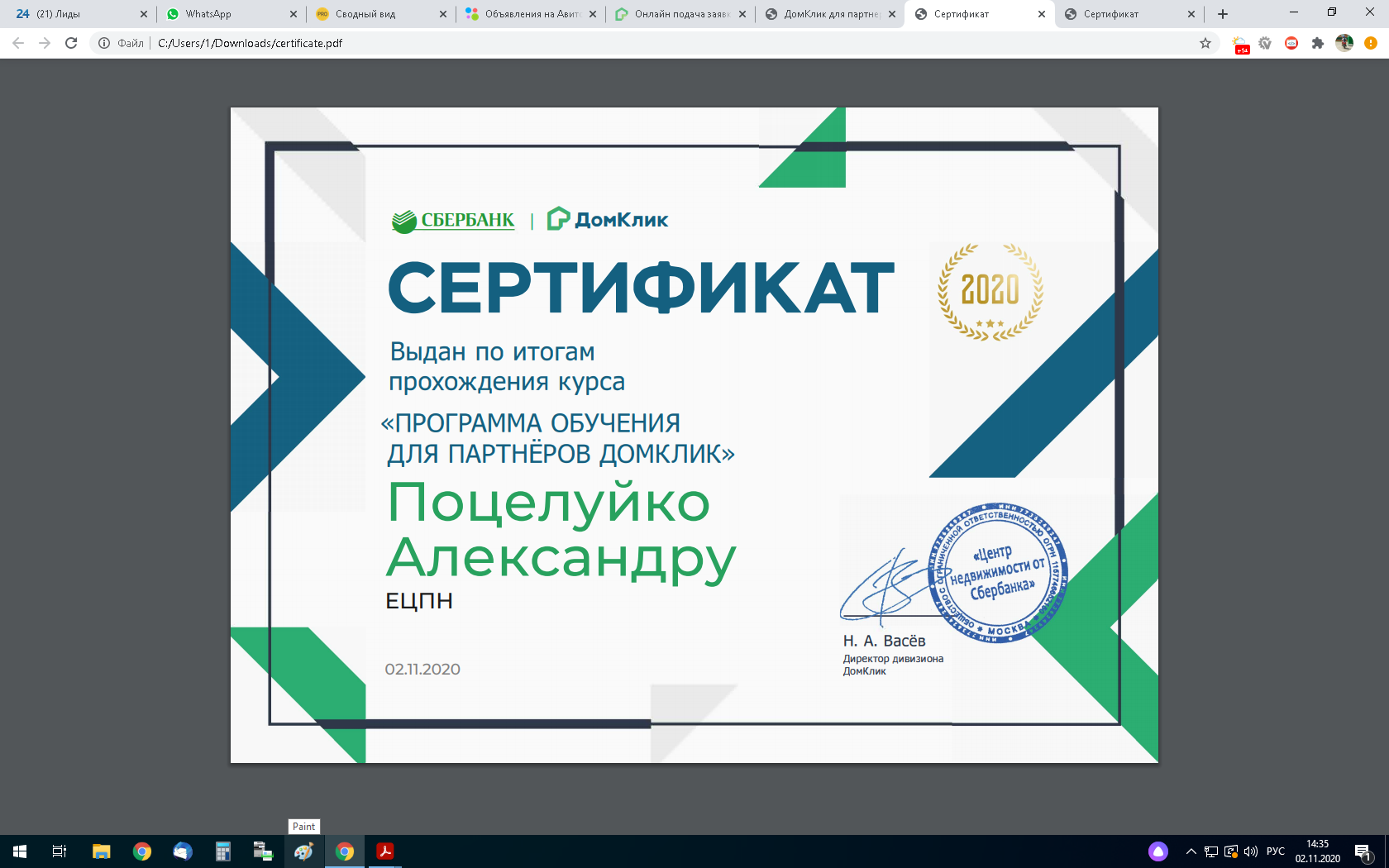The width and height of the screenshot is (1389, 868).
Task: Open the gear V extension
Action: [1265, 43]
